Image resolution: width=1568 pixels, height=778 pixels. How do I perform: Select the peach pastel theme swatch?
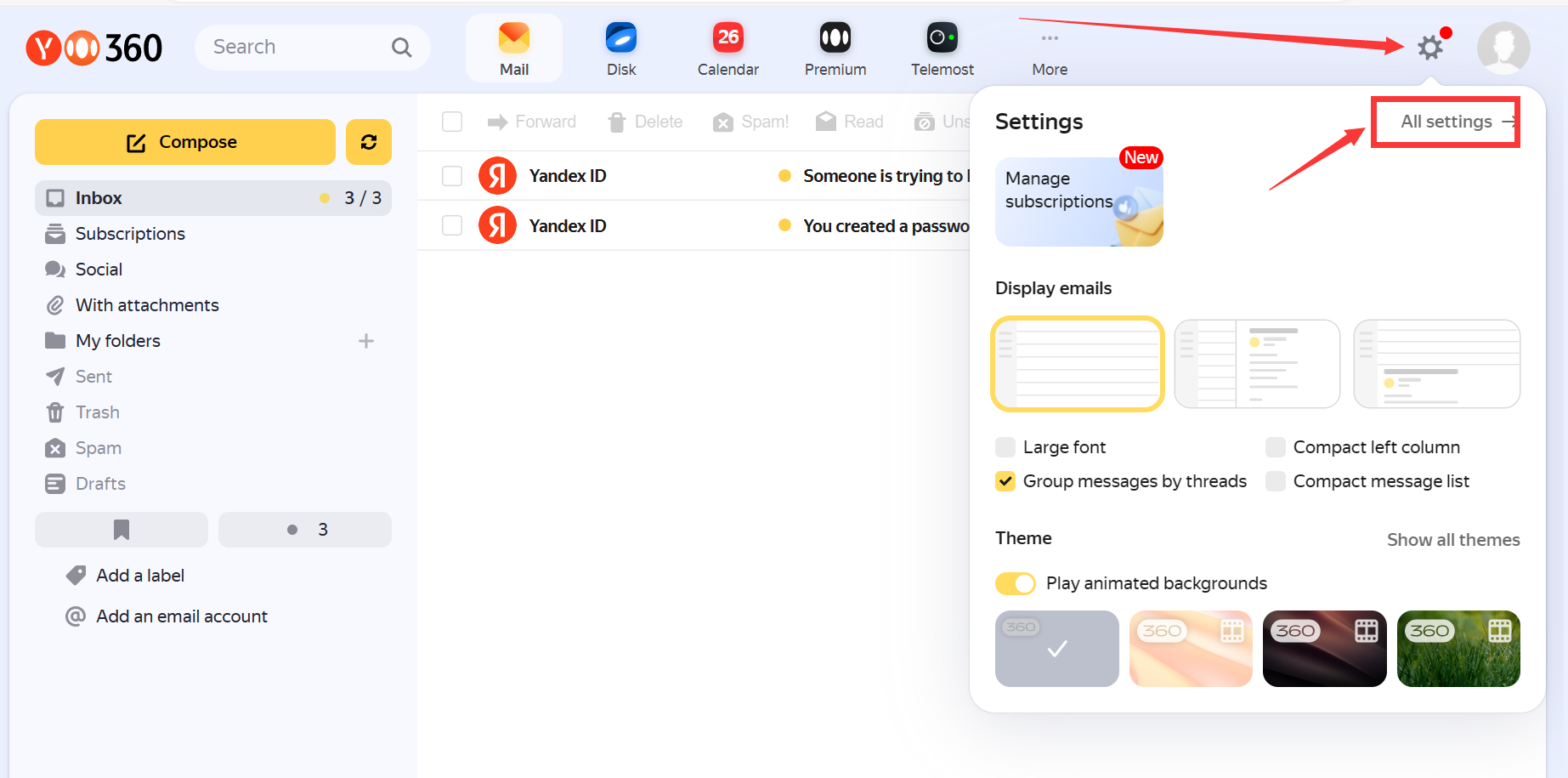click(1191, 649)
